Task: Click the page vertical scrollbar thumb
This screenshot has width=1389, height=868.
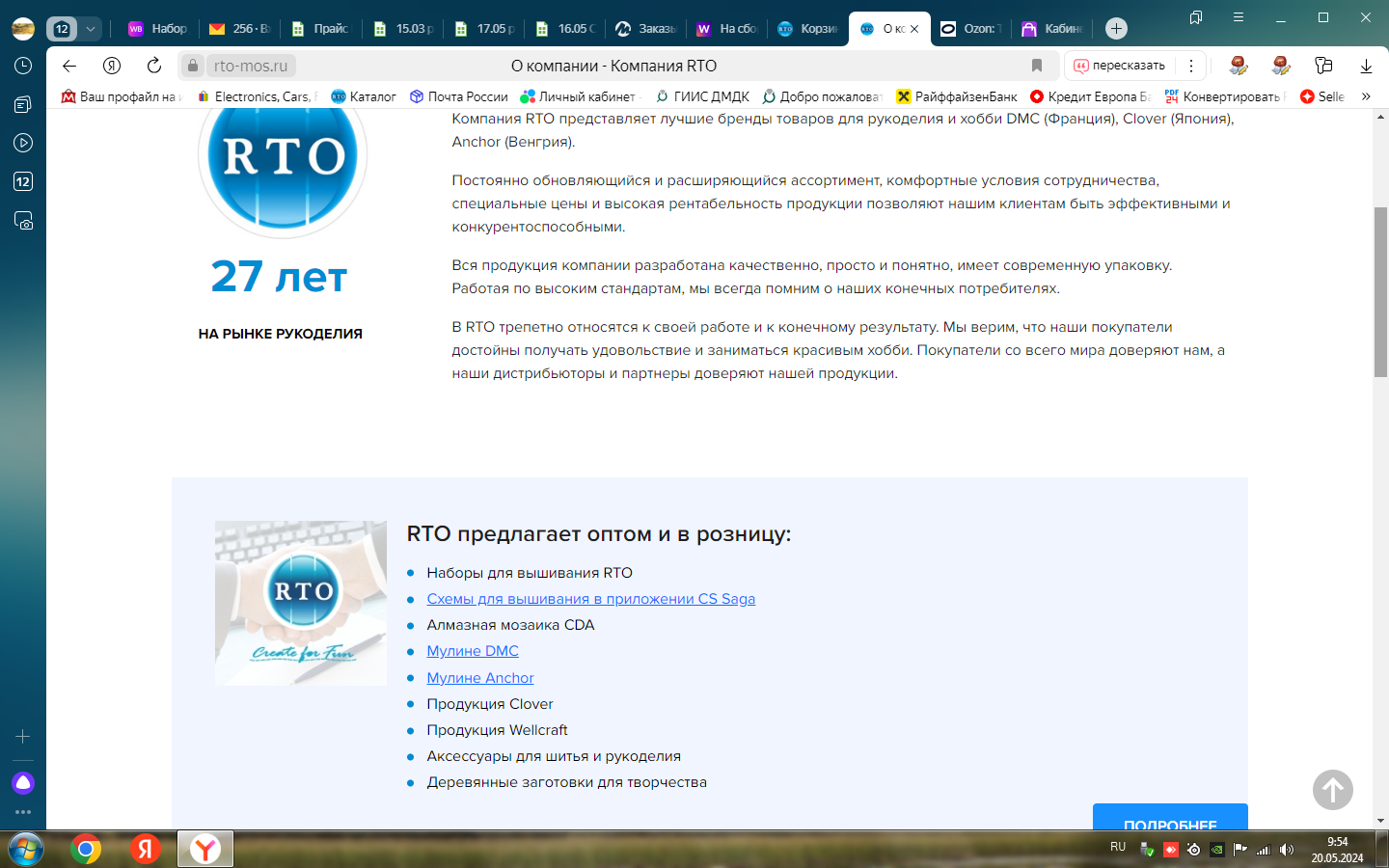Action: [1380, 292]
